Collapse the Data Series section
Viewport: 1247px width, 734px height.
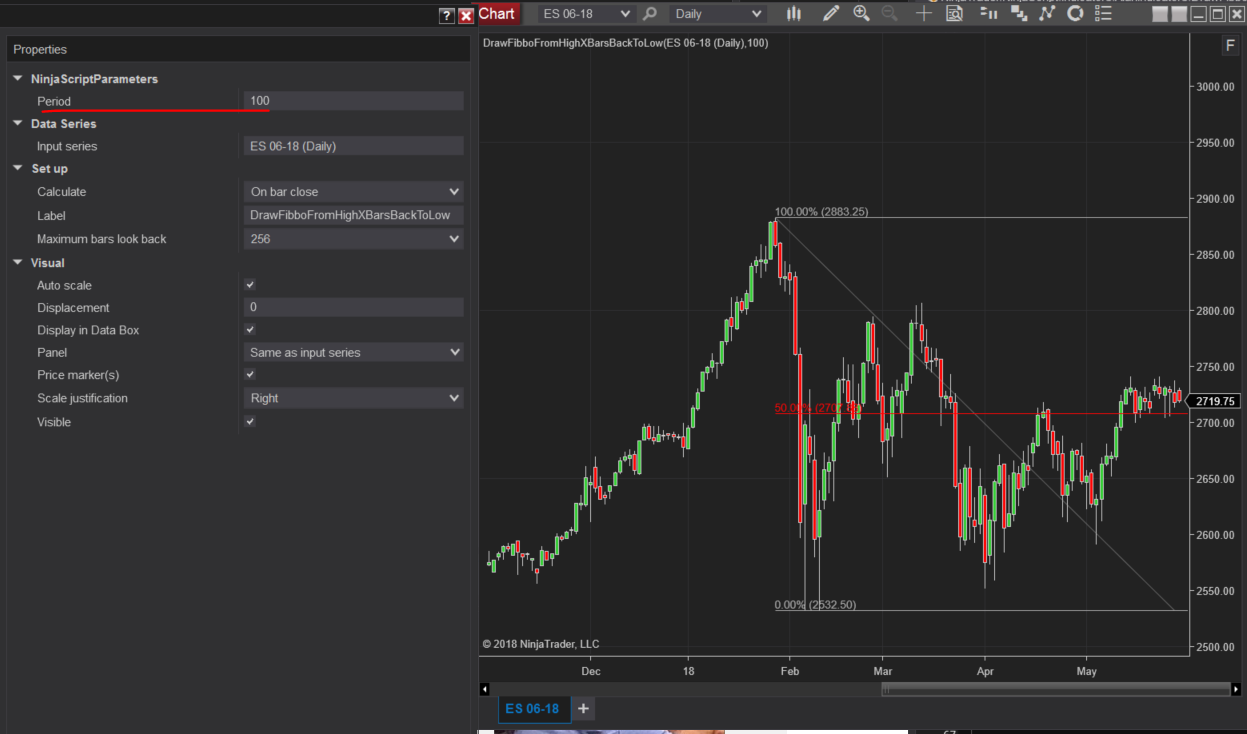click(x=17, y=124)
